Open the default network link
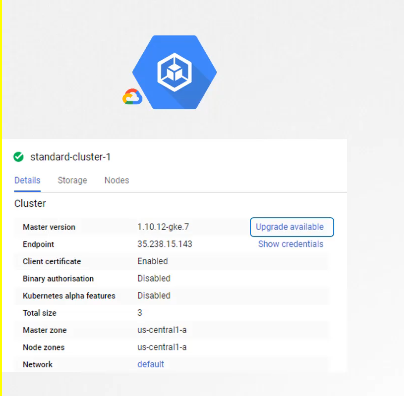 point(151,364)
